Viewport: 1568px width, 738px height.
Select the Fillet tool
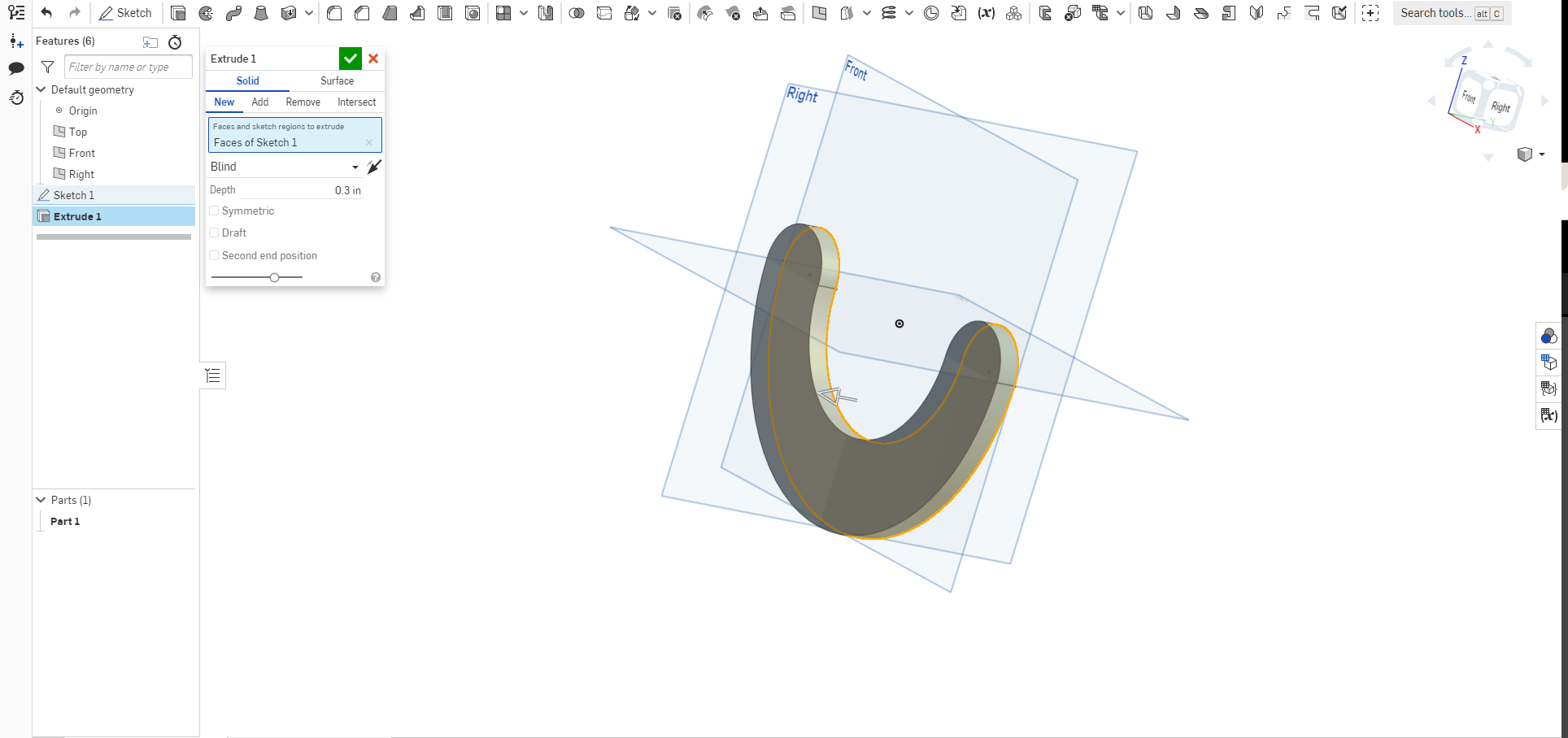334,13
